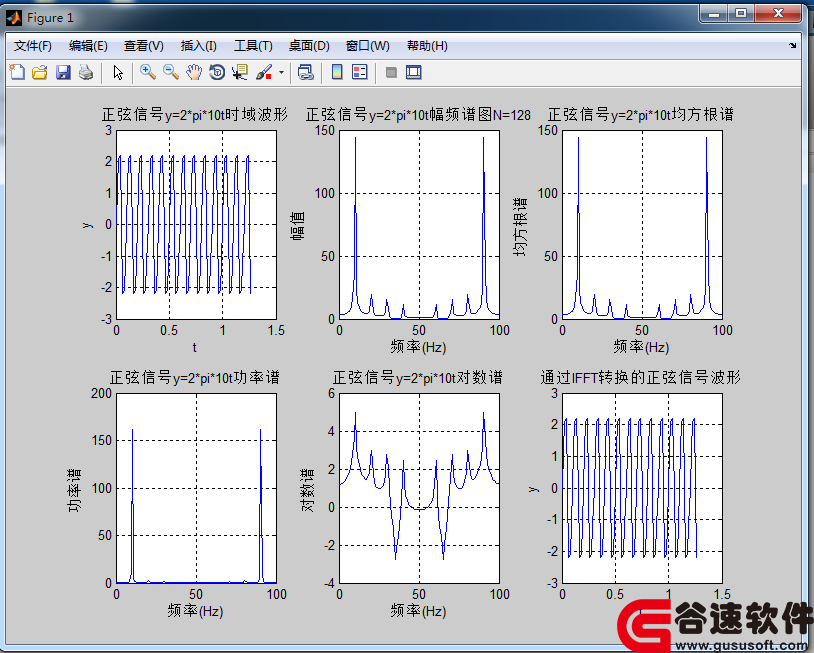Activate the Zoom In tool
This screenshot has width=814, height=653.
148,72
